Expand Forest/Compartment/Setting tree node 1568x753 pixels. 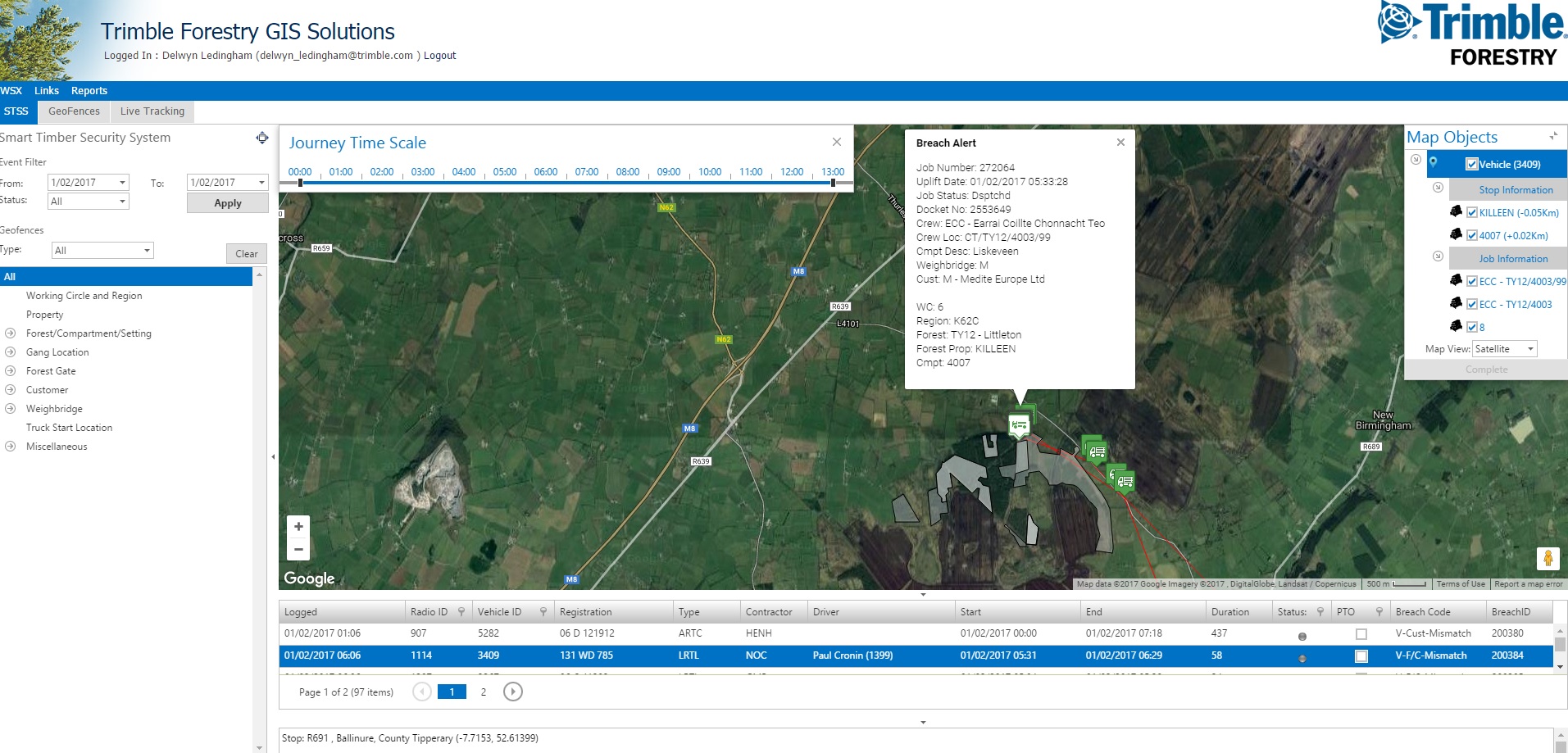point(11,333)
